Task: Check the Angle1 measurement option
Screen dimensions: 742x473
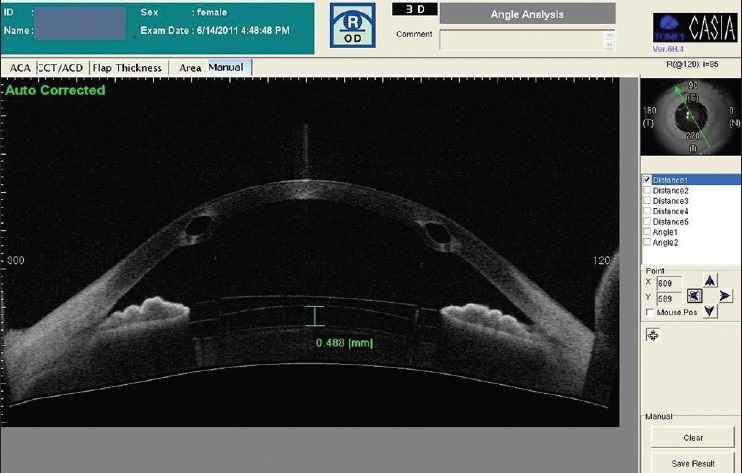Action: point(648,232)
